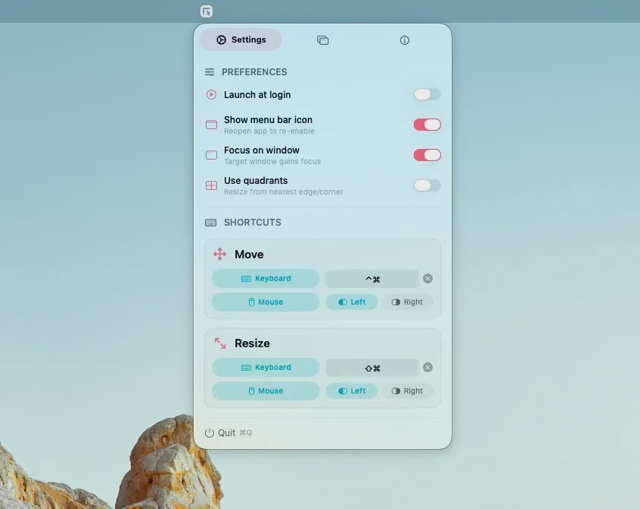Click the PREFERENCES heading
Screen dimensions: 640x509
click(x=254, y=72)
